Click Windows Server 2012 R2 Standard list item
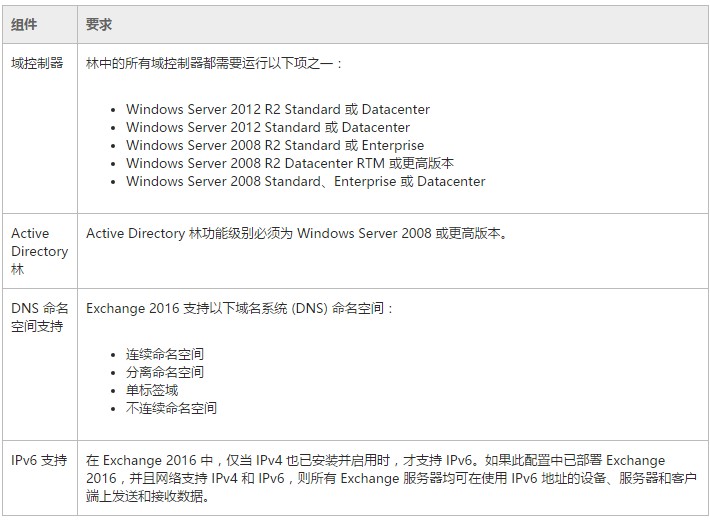Viewport: 710px width, 521px height. coord(278,109)
